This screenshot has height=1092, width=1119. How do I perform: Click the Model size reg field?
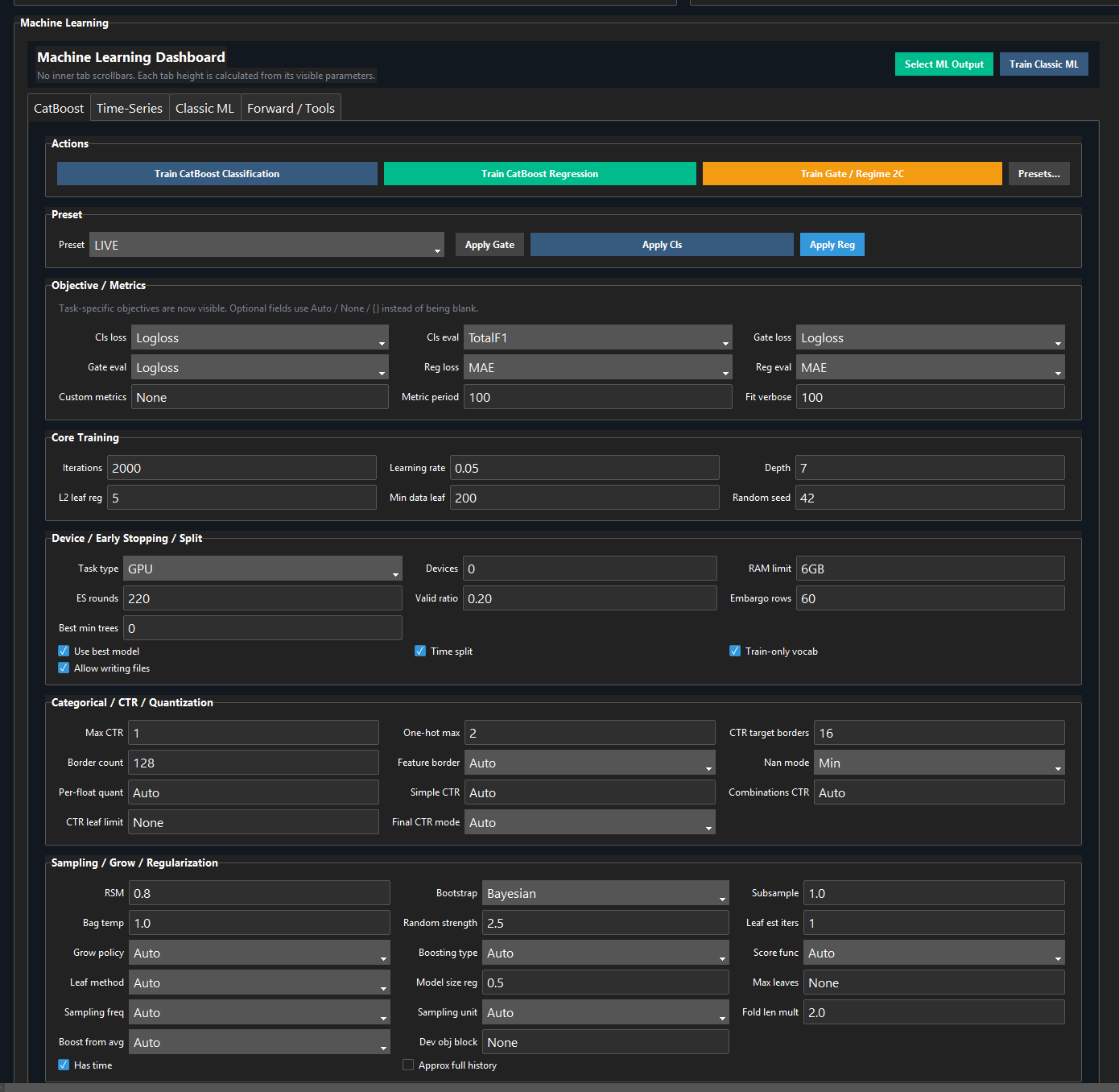605,982
